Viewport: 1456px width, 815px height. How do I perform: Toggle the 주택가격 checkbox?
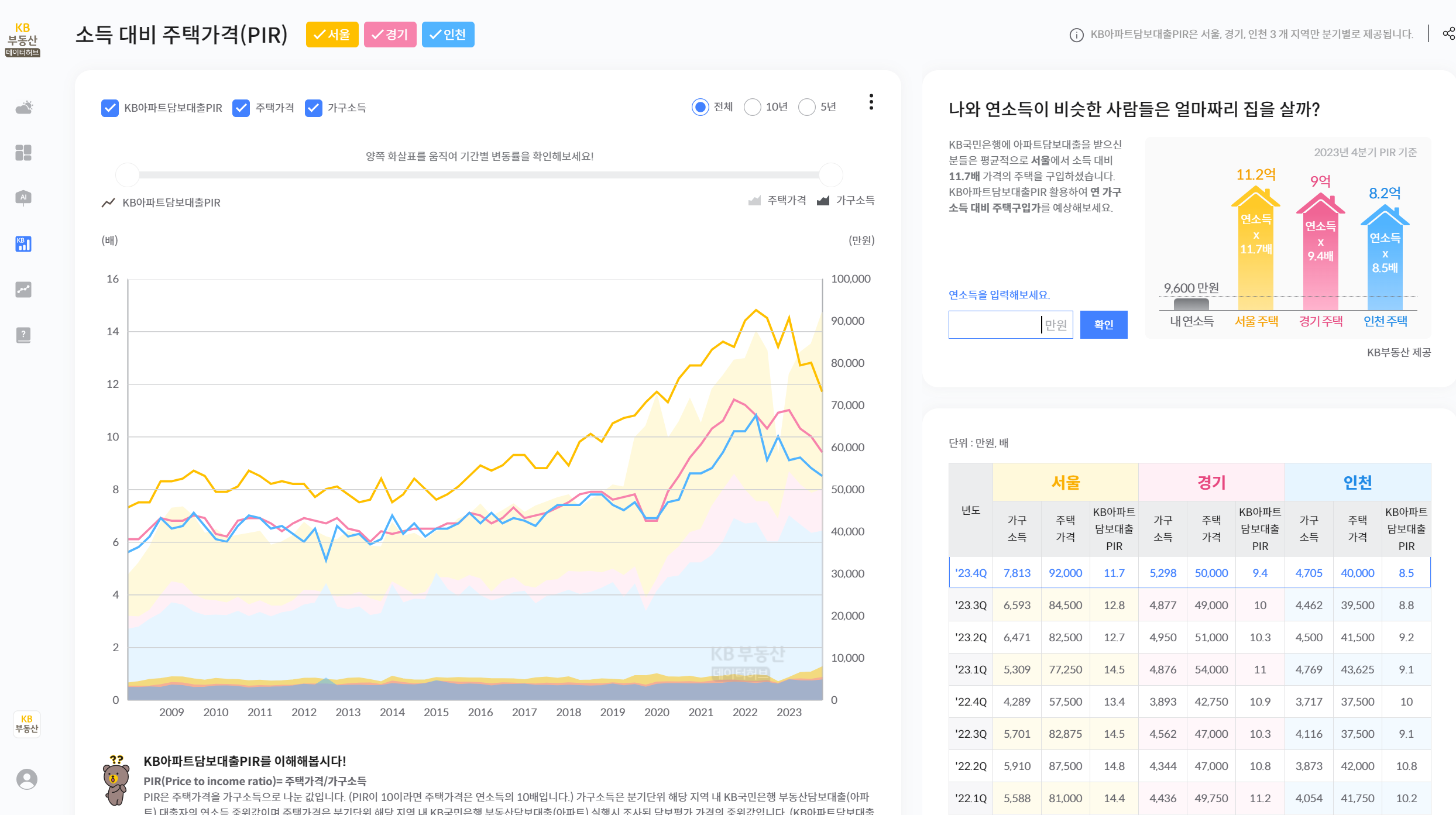click(x=241, y=108)
